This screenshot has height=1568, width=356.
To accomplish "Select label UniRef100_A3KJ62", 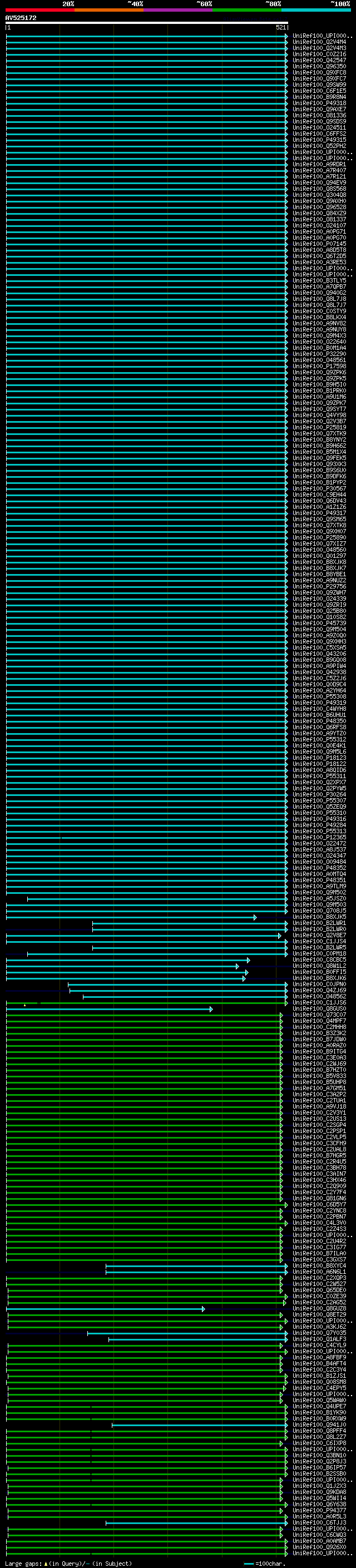I will (x=319, y=1327).
